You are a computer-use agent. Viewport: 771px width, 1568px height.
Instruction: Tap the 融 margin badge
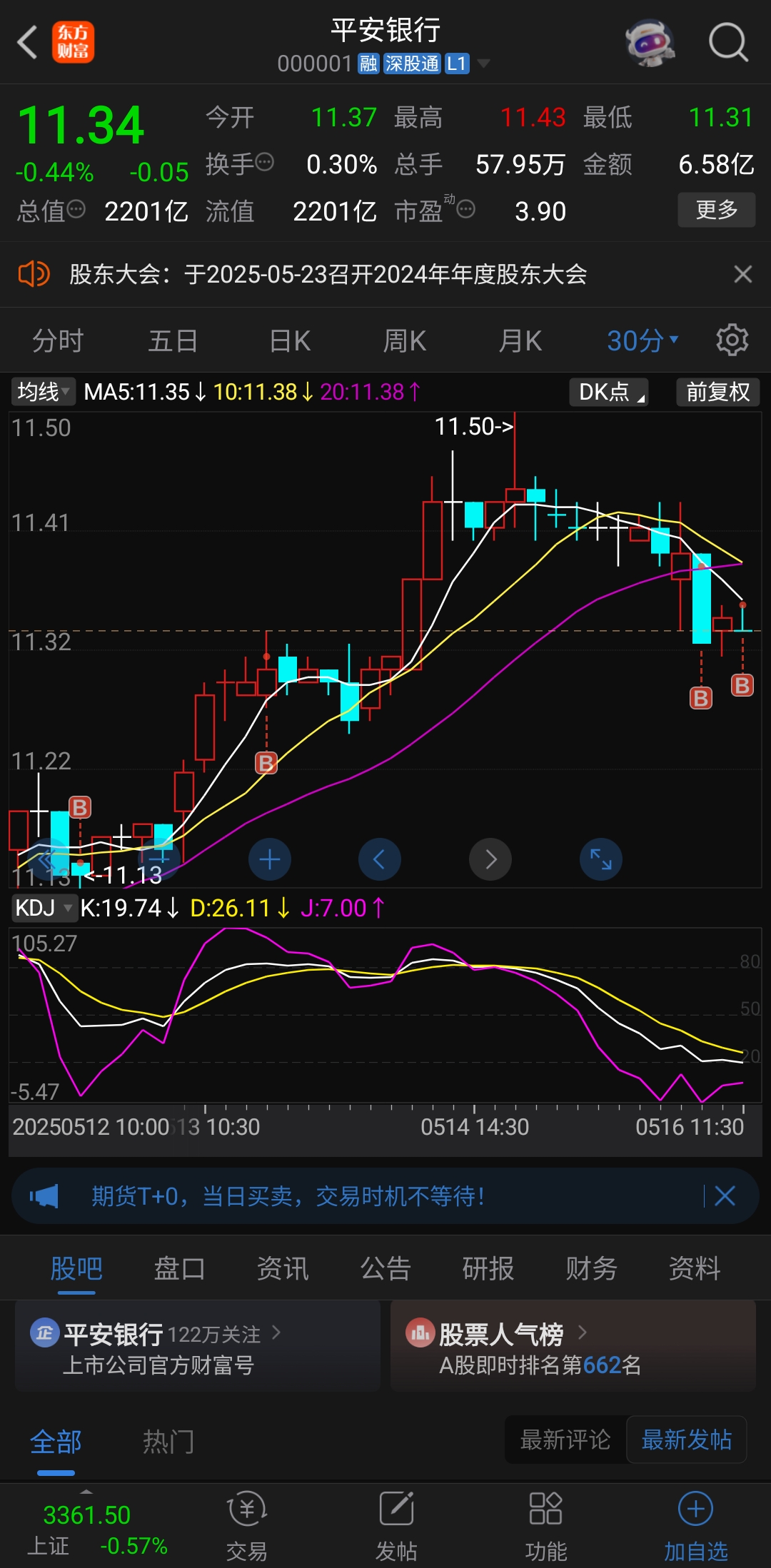368,64
